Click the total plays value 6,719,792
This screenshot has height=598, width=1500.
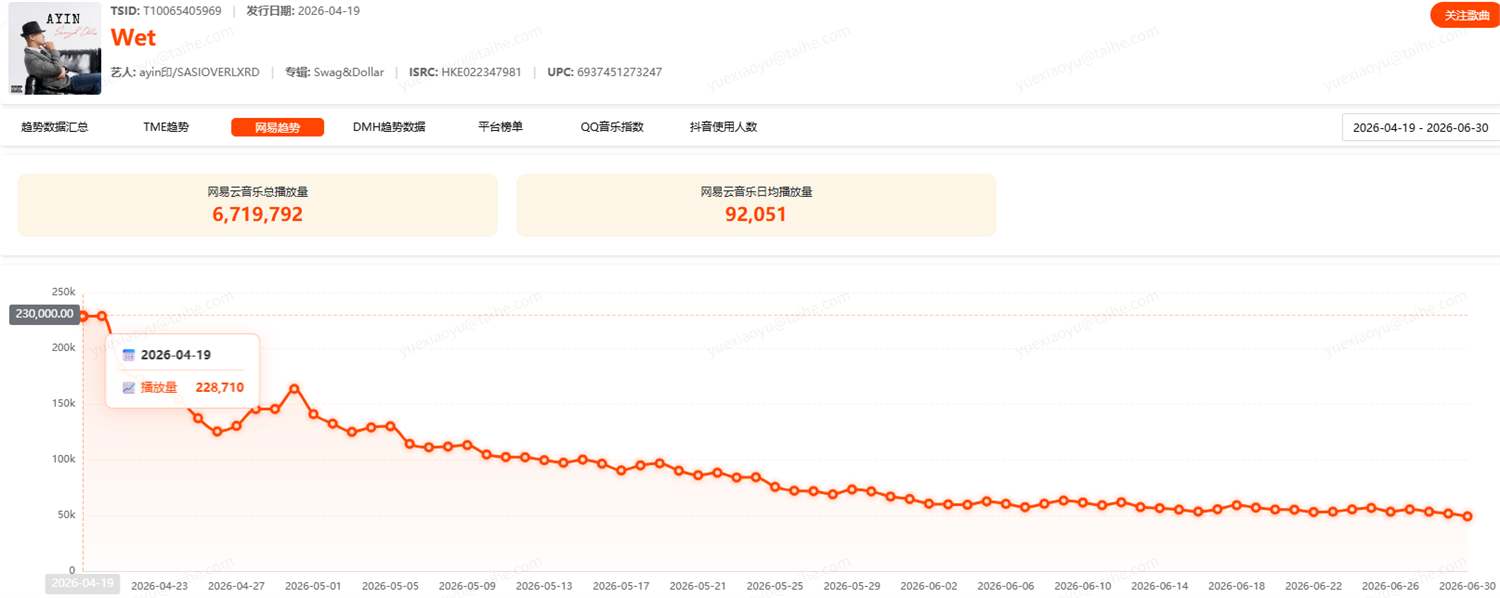pyautogui.click(x=257, y=214)
